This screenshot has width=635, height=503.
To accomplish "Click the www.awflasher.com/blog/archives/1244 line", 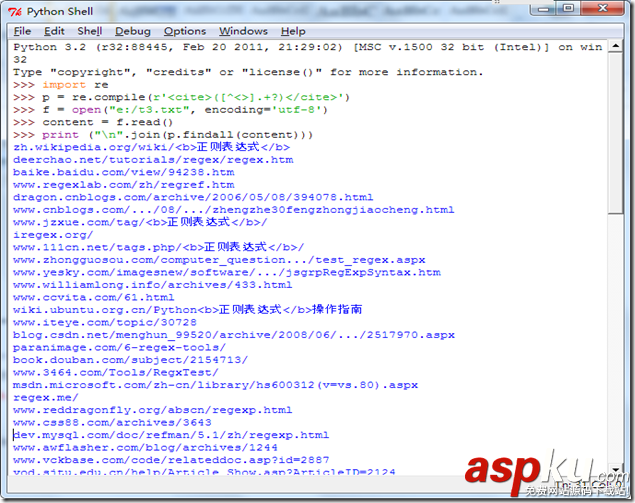I will click(x=145, y=448).
